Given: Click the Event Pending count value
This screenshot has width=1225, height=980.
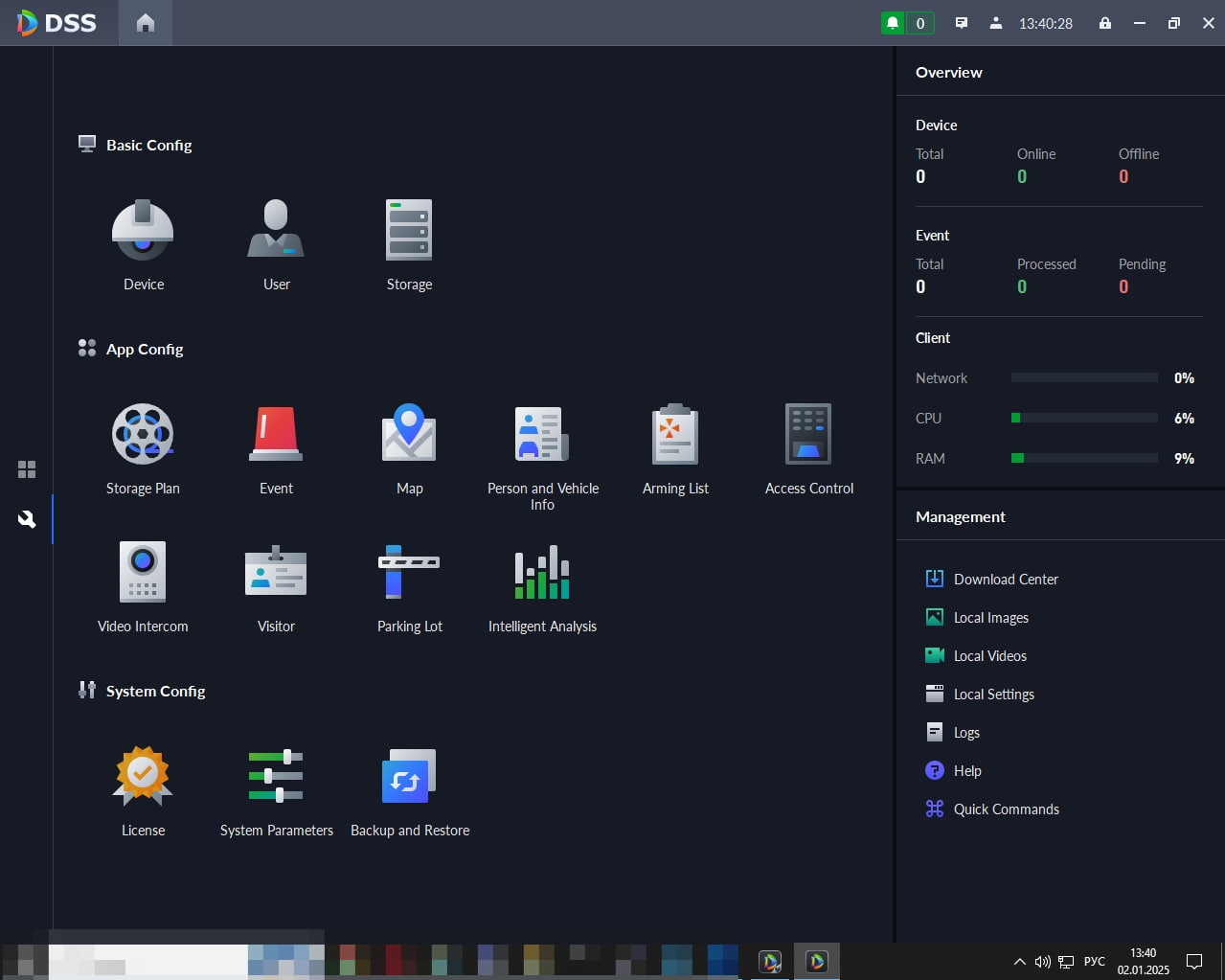Looking at the screenshot, I should 1123,286.
